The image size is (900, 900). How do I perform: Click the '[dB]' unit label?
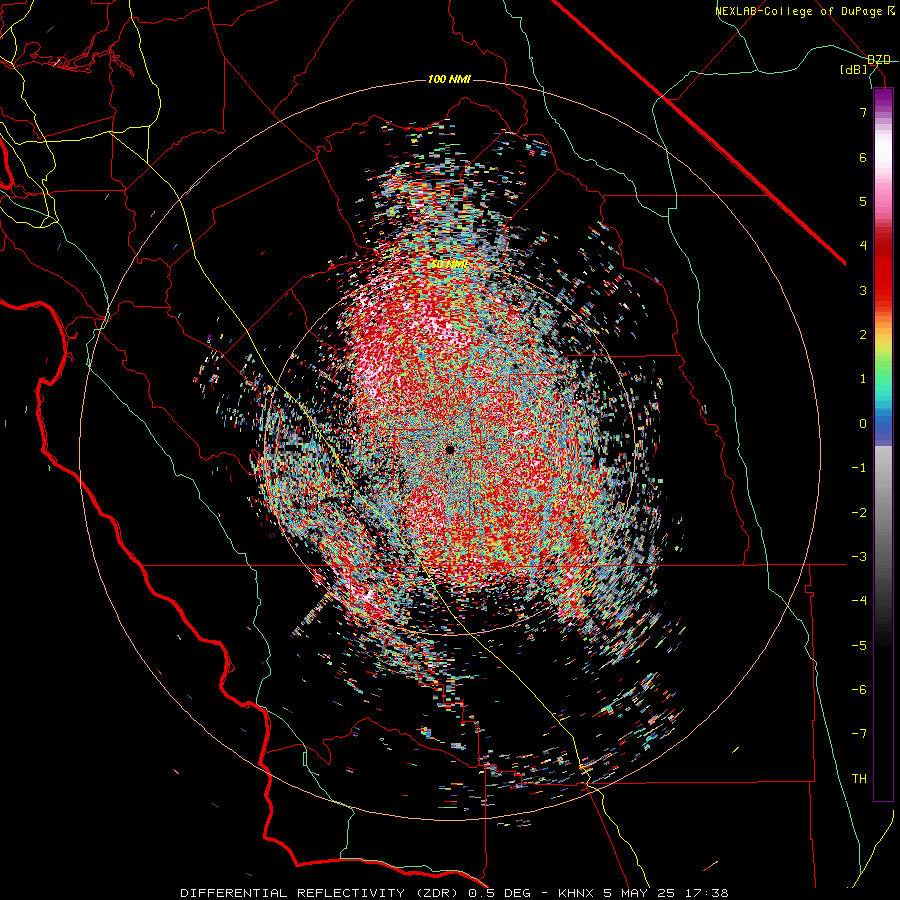click(854, 70)
